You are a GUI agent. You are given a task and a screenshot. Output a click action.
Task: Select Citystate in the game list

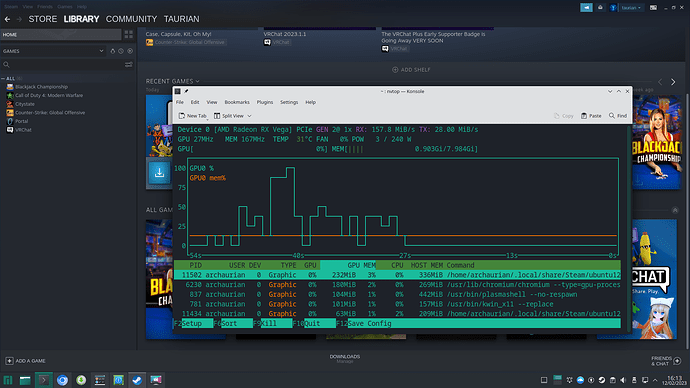coord(25,104)
